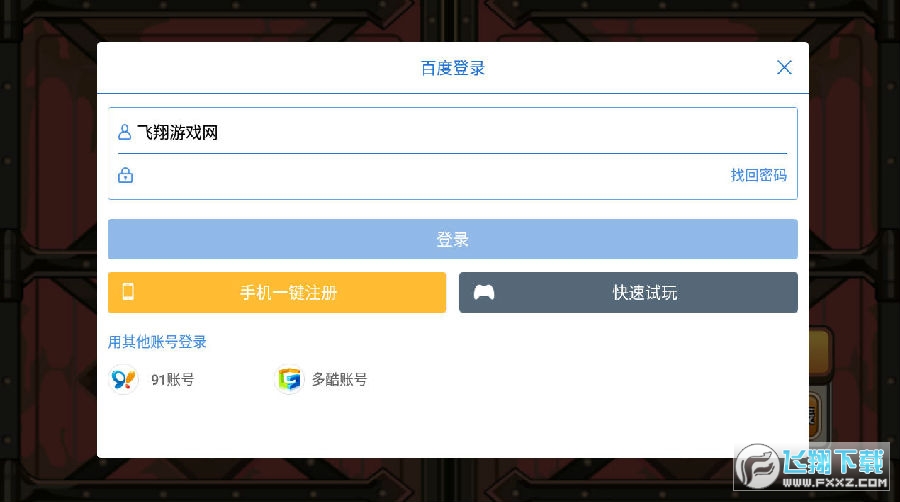Close the Baidu login dialog
Image resolution: width=900 pixels, height=502 pixels.
click(784, 67)
